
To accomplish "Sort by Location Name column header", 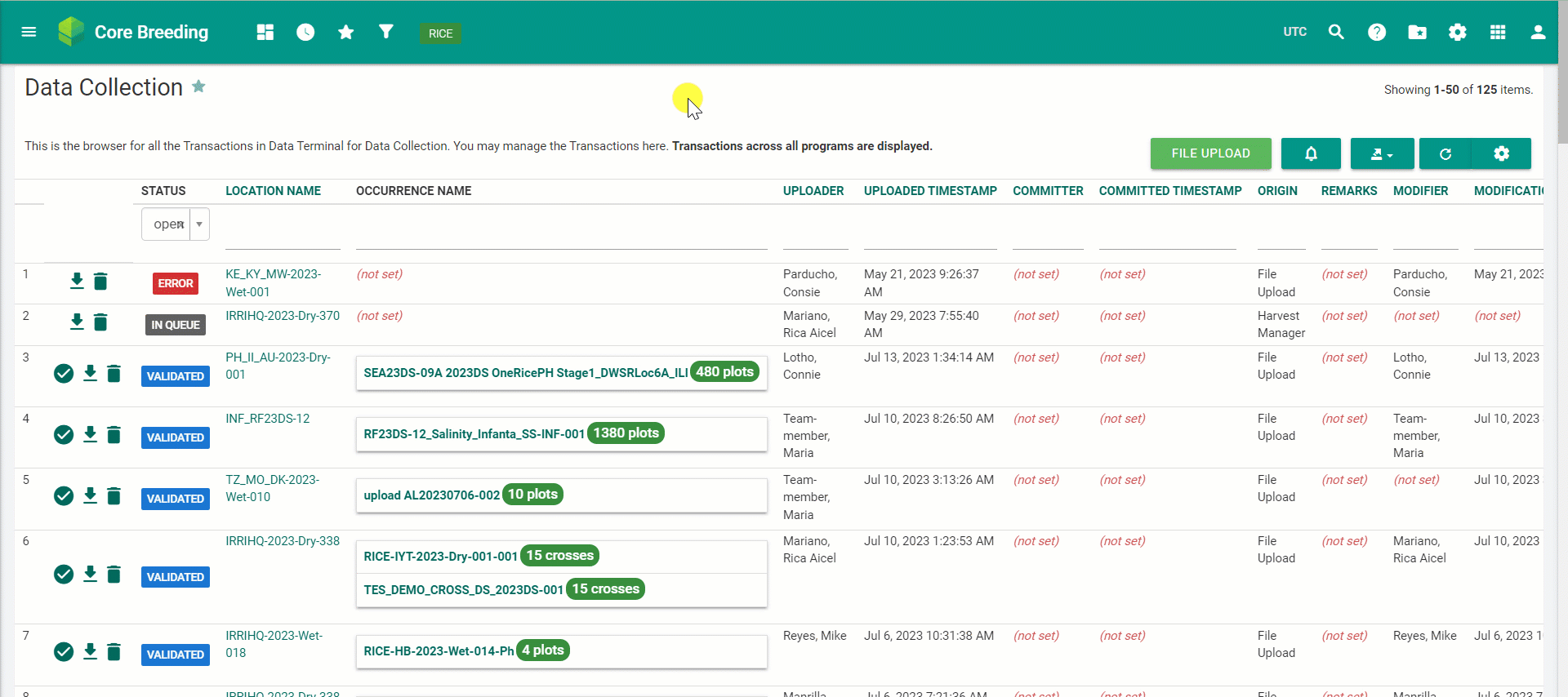I will click(x=273, y=191).
